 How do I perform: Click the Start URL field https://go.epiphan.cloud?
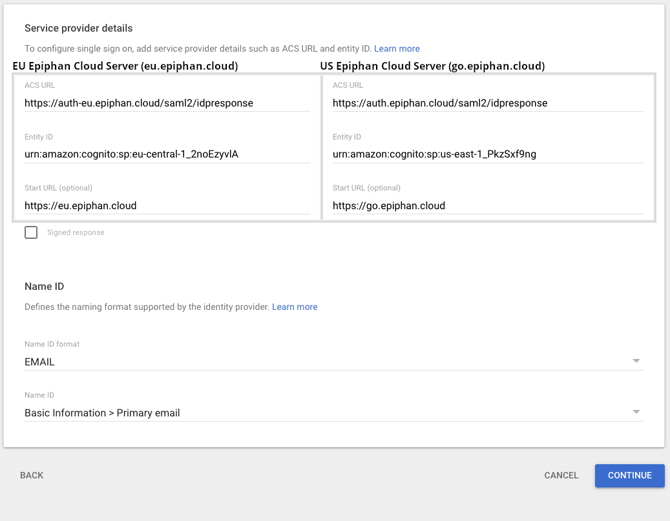[x=488, y=206]
